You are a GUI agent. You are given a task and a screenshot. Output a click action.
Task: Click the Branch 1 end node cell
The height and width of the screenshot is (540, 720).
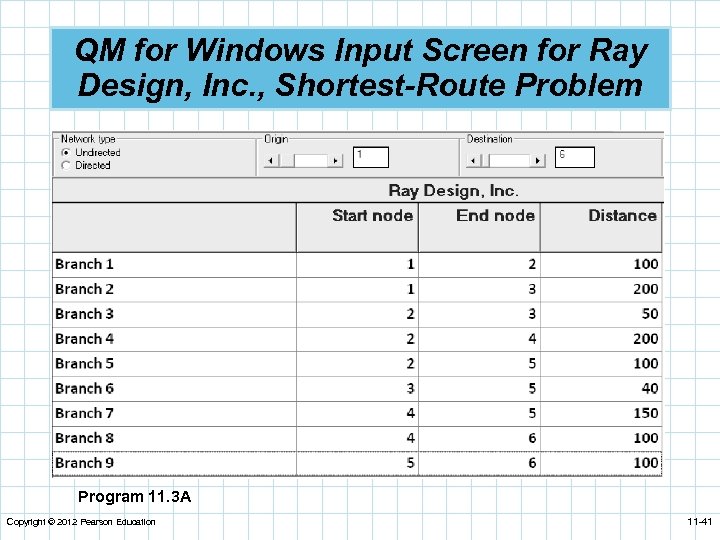pyautogui.click(x=479, y=264)
